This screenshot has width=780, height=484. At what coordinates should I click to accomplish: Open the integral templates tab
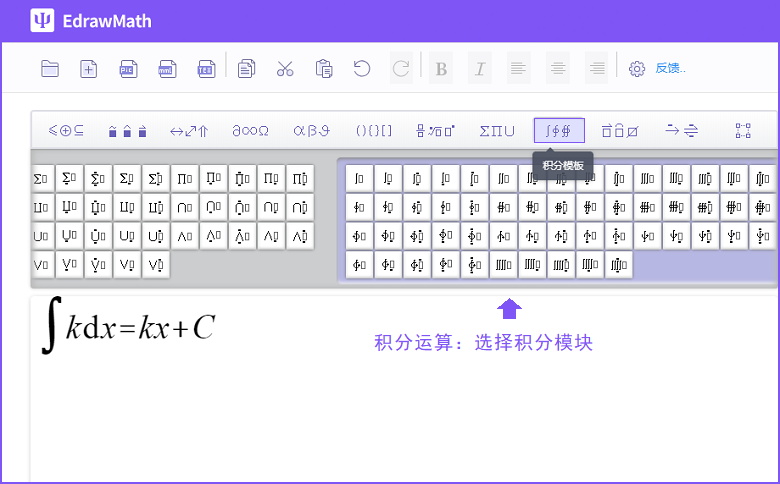click(559, 130)
